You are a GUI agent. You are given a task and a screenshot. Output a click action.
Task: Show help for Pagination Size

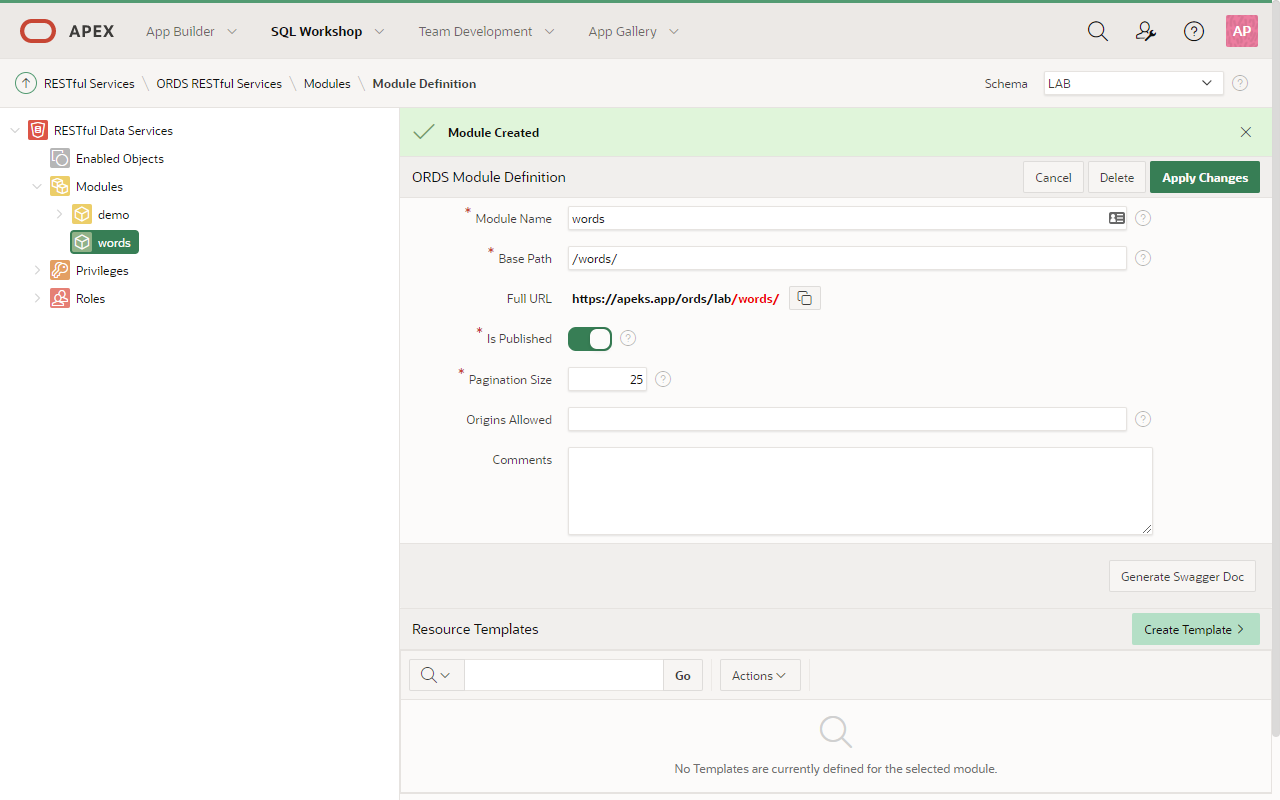[x=663, y=379]
